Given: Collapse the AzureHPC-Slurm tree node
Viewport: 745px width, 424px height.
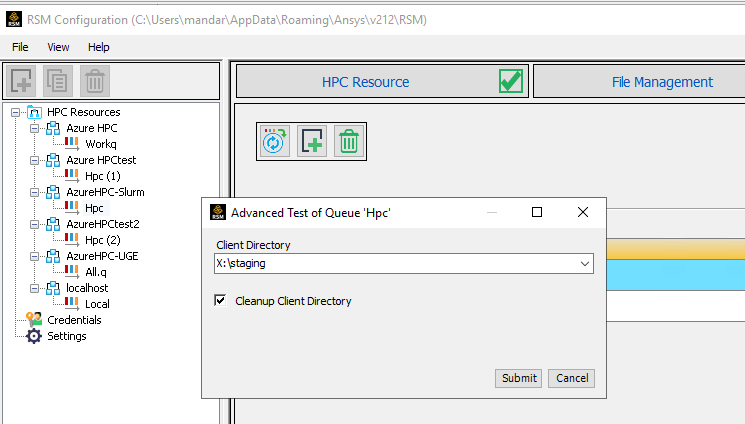Looking at the screenshot, I should click(x=34, y=192).
